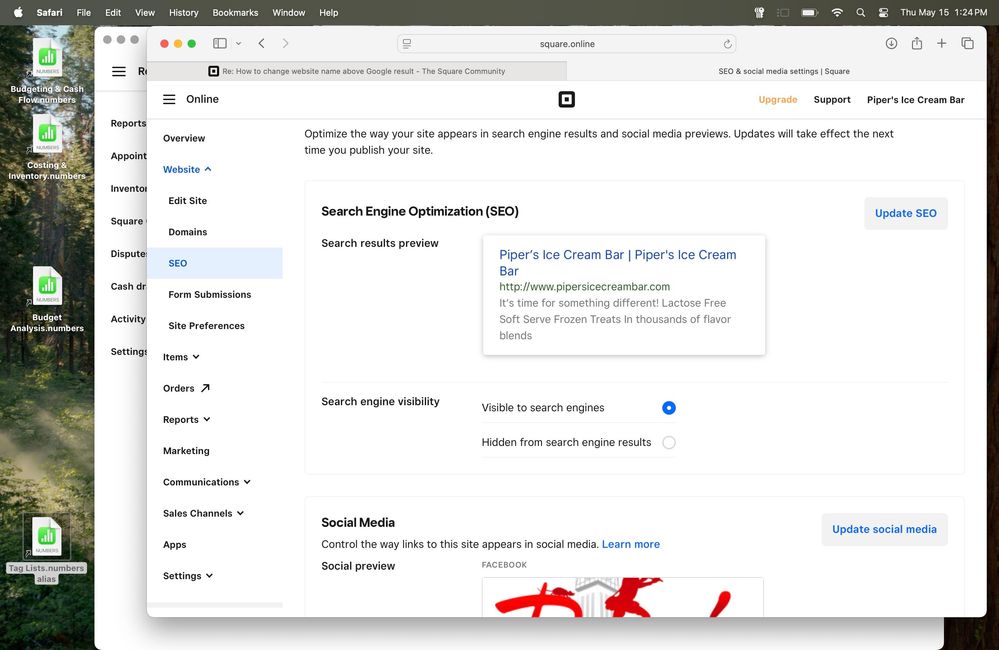
Task: Go to Marketing
Action: [186, 451]
